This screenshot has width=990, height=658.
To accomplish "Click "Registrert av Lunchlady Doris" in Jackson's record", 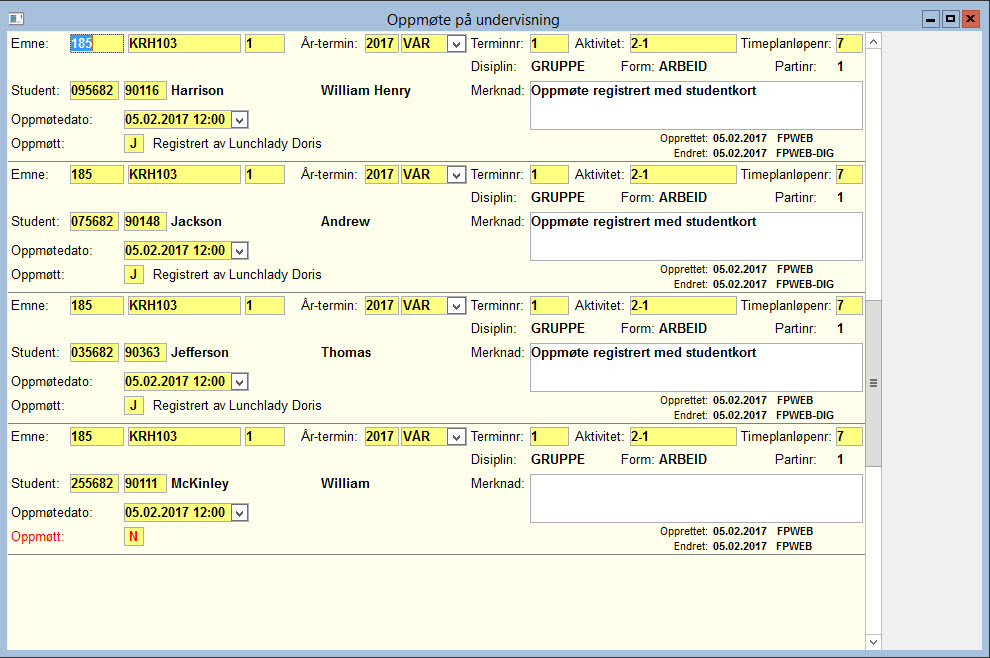I will coord(237,275).
